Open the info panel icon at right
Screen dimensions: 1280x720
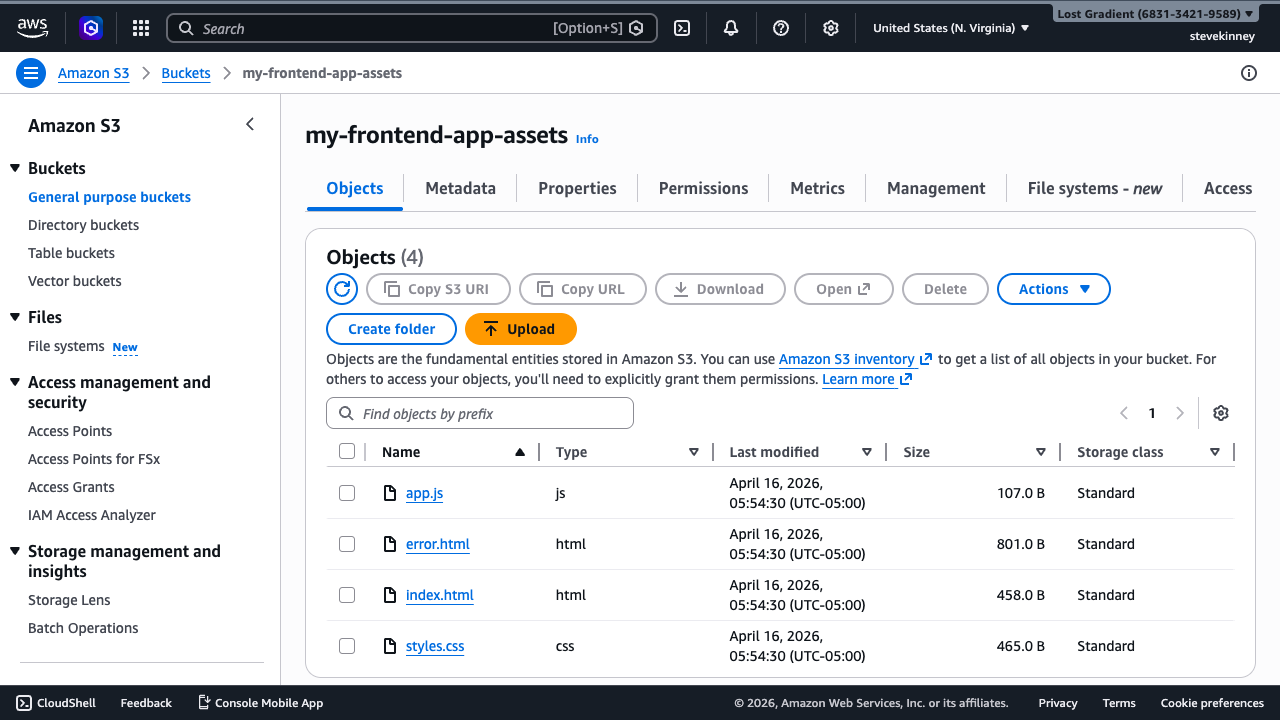(x=1248, y=73)
